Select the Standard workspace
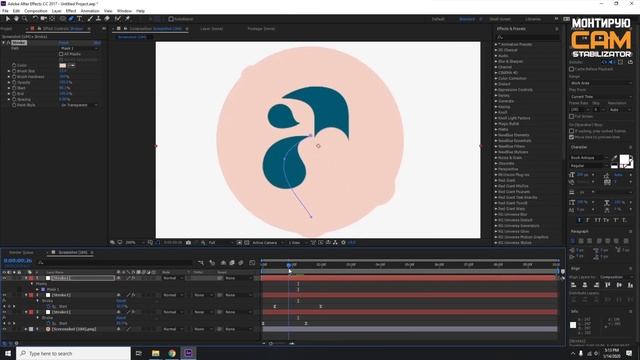The width and height of the screenshot is (640, 360). pos(467,19)
